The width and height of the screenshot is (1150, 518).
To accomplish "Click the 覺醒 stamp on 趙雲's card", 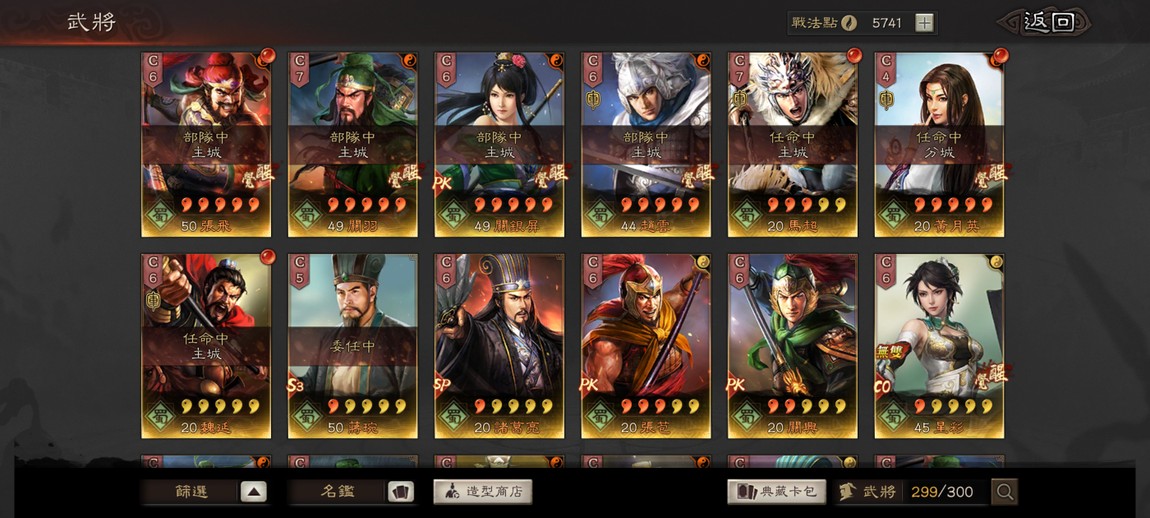I will pyautogui.click(x=696, y=176).
